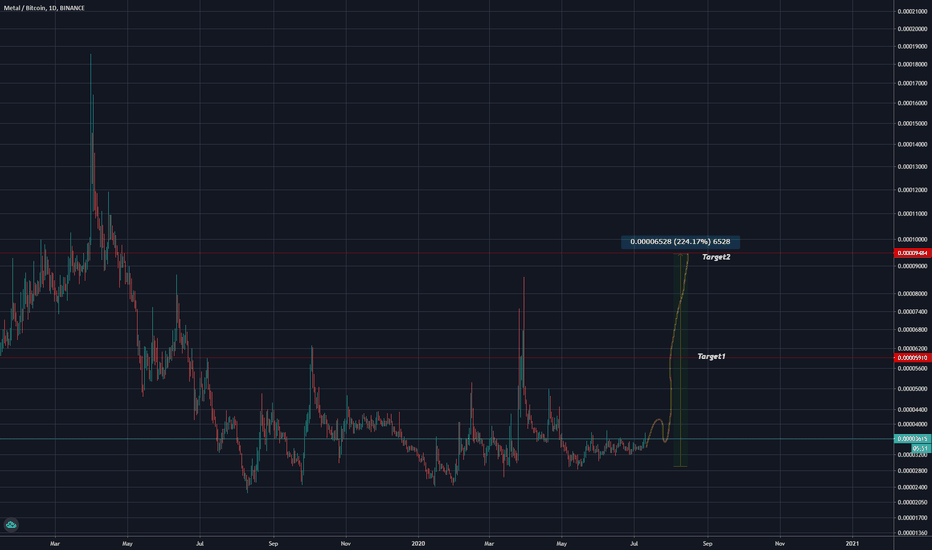The height and width of the screenshot is (550, 932).
Task: Click 0.00002800 on the price axis
Action: pyautogui.click(x=912, y=471)
